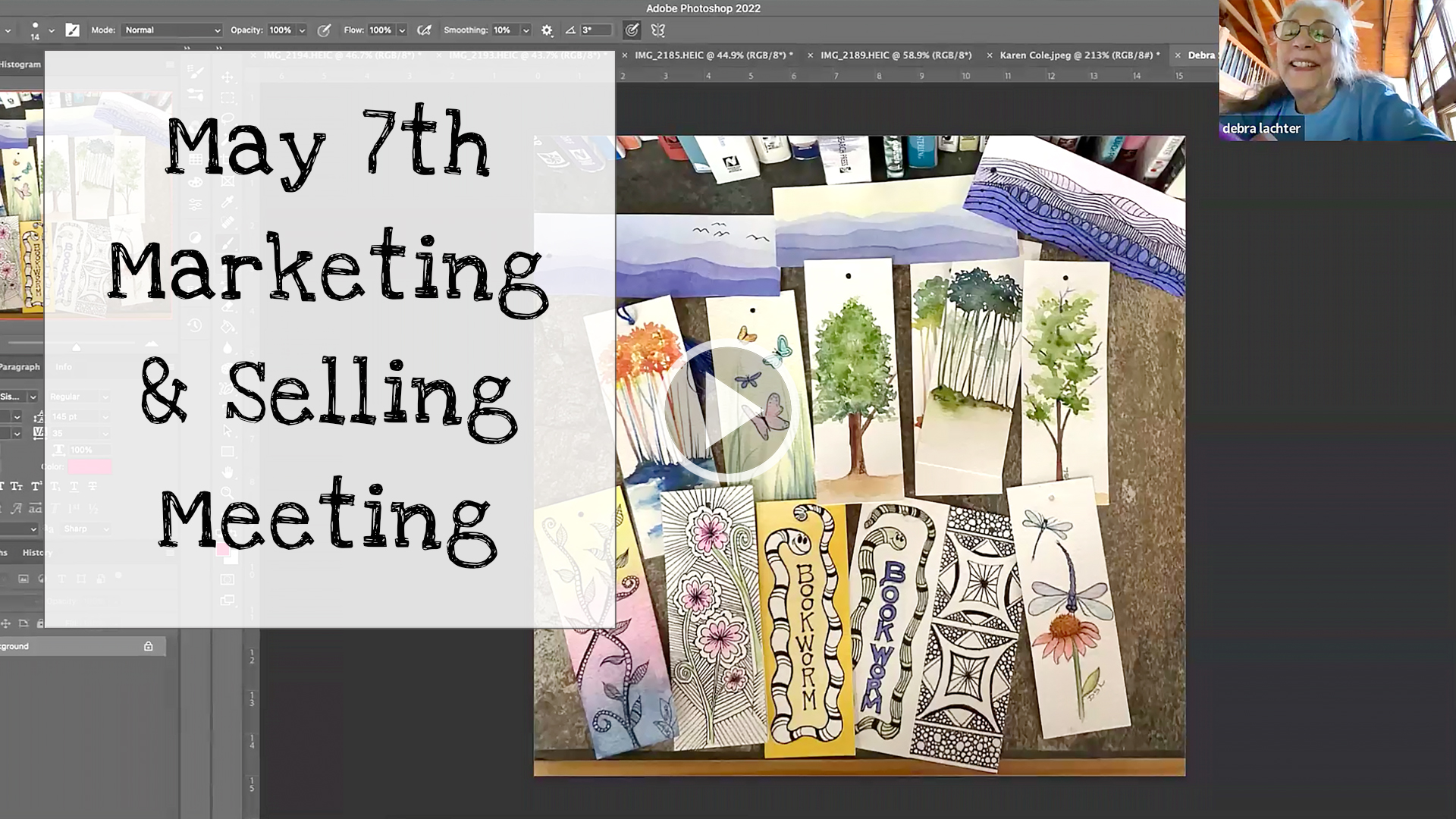Toggle pressure for opacity button
The height and width of the screenshot is (819, 1456).
324,30
